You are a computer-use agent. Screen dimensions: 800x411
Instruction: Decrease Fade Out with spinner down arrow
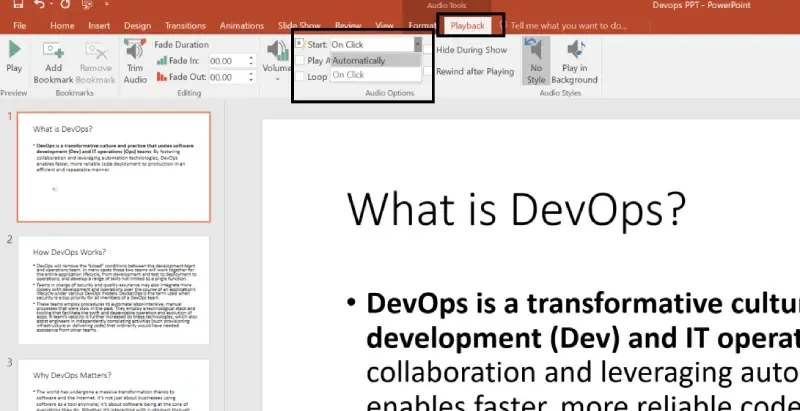point(251,81)
